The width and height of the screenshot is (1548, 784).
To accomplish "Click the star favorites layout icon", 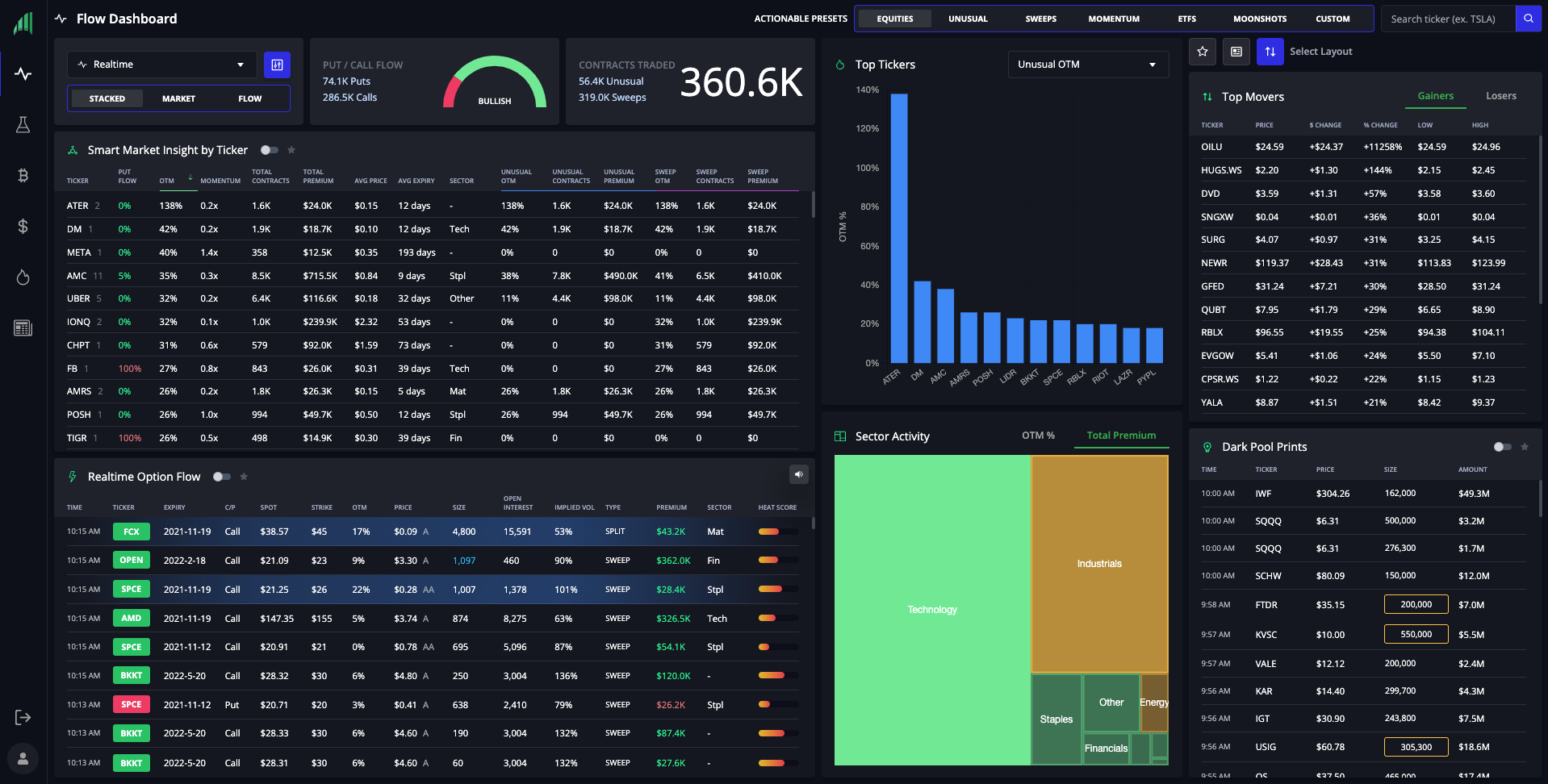I will click(x=1203, y=52).
